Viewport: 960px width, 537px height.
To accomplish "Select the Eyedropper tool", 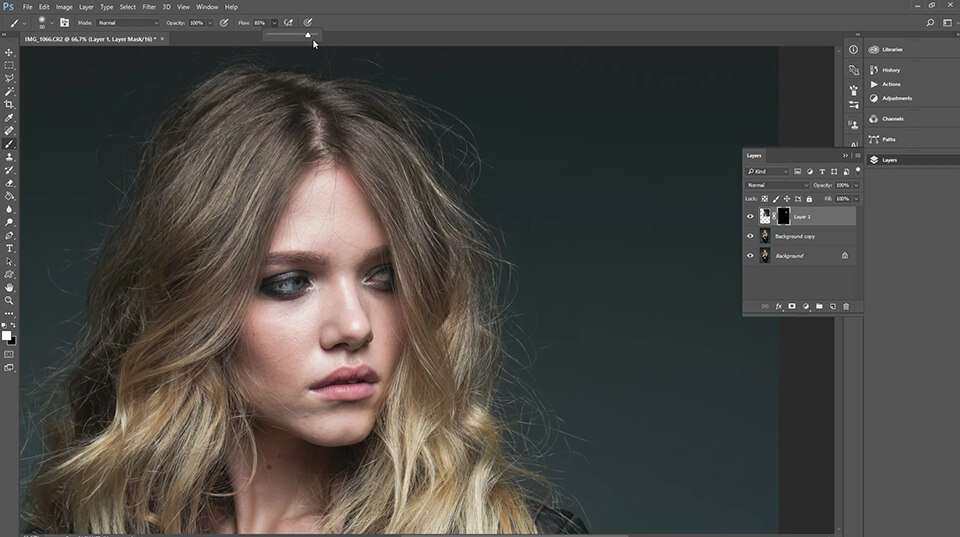I will point(9,118).
